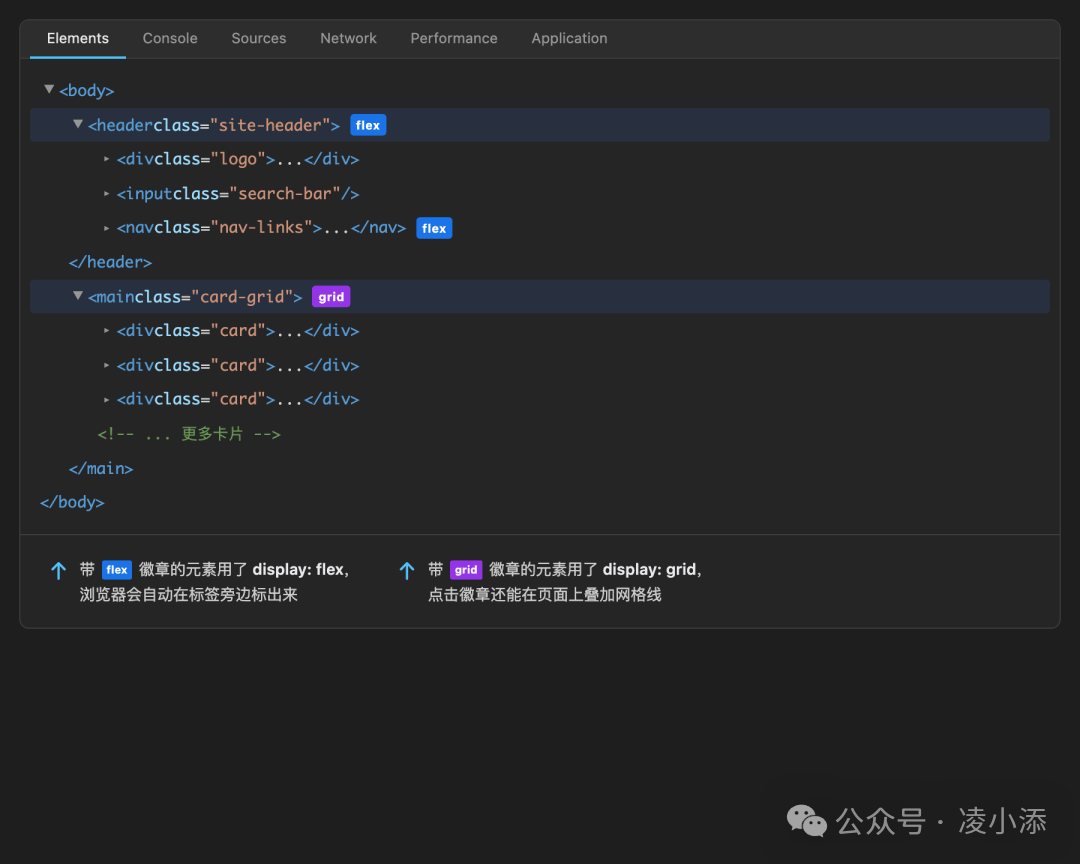Open the Application tab
Screen dimensions: 1080x864
(570, 39)
